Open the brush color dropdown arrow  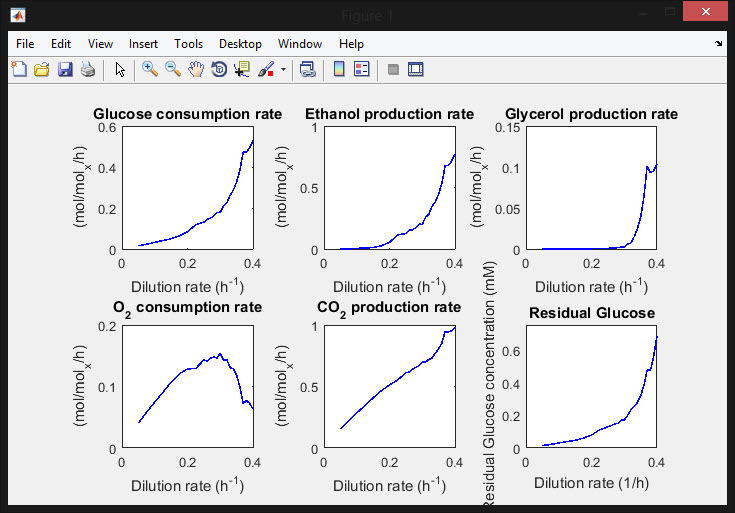[x=283, y=69]
